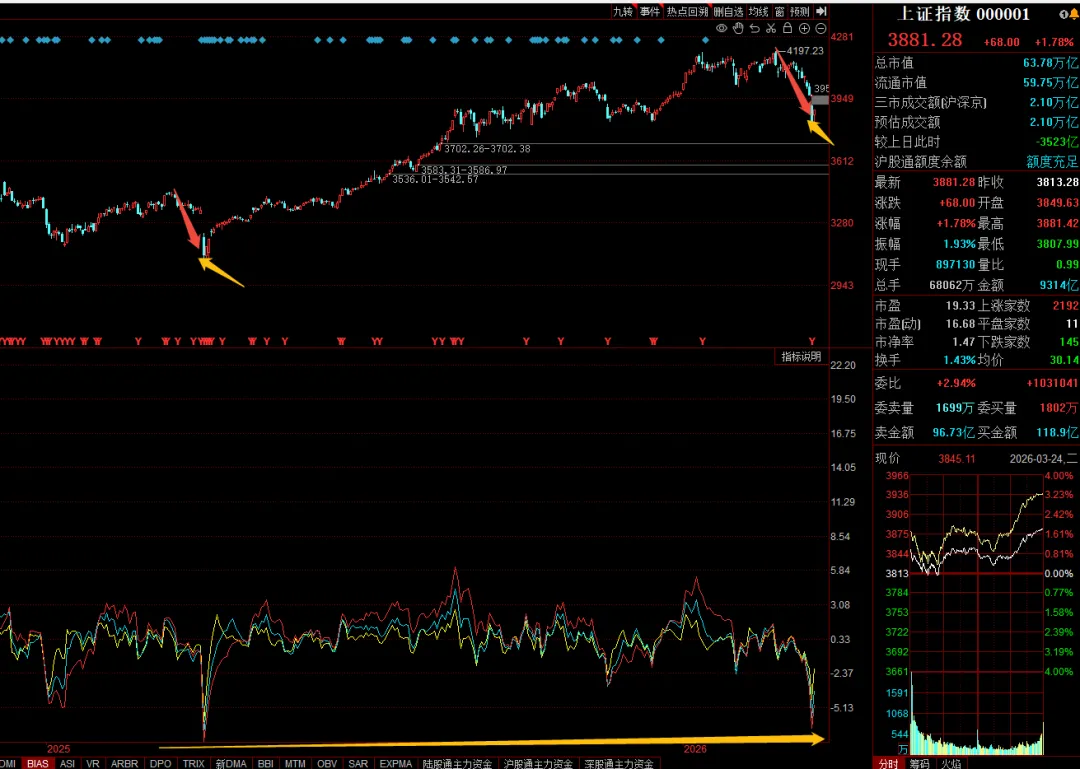Image resolution: width=1080 pixels, height=769 pixels.
Task: Switch to the SAR indicator tab
Action: pos(358,763)
